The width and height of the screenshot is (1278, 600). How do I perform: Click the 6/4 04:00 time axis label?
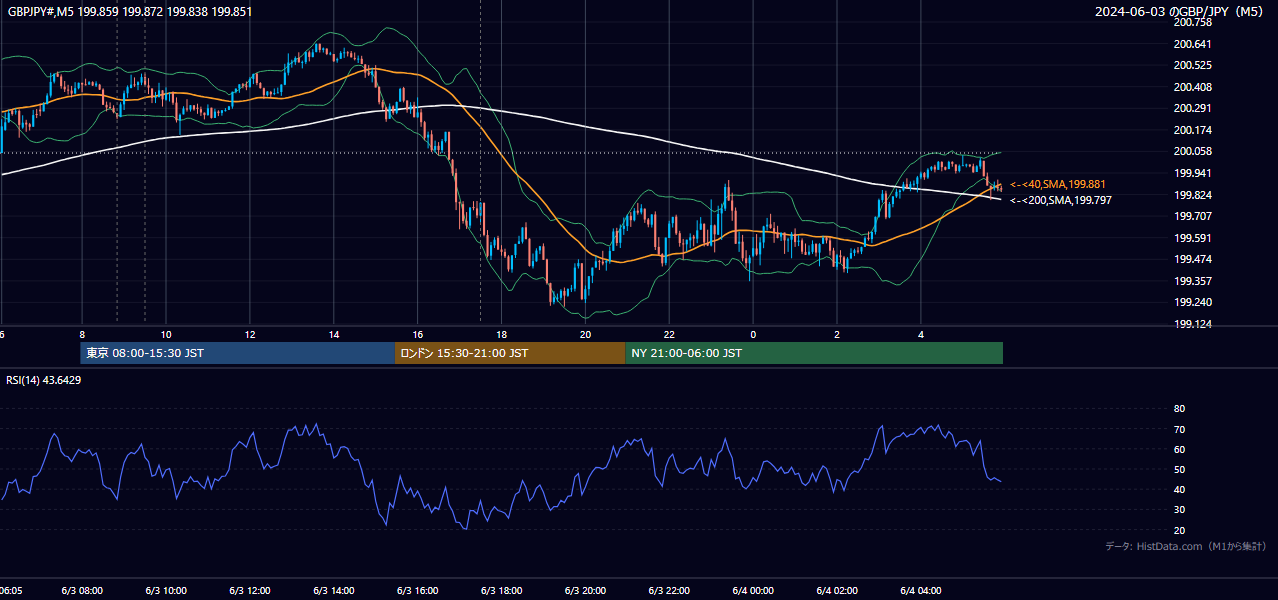click(922, 591)
